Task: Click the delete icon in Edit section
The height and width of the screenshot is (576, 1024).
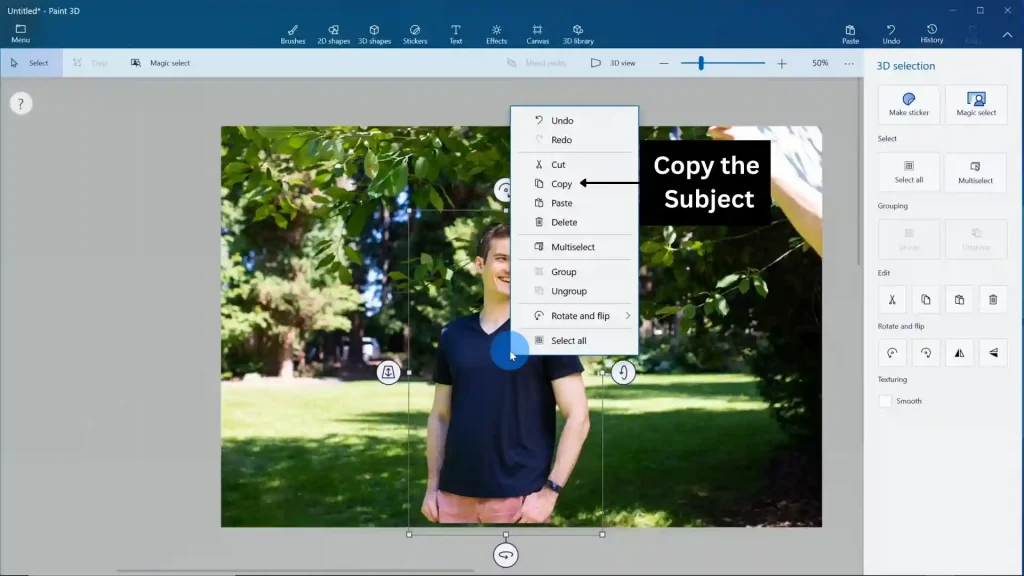Action: click(991, 299)
